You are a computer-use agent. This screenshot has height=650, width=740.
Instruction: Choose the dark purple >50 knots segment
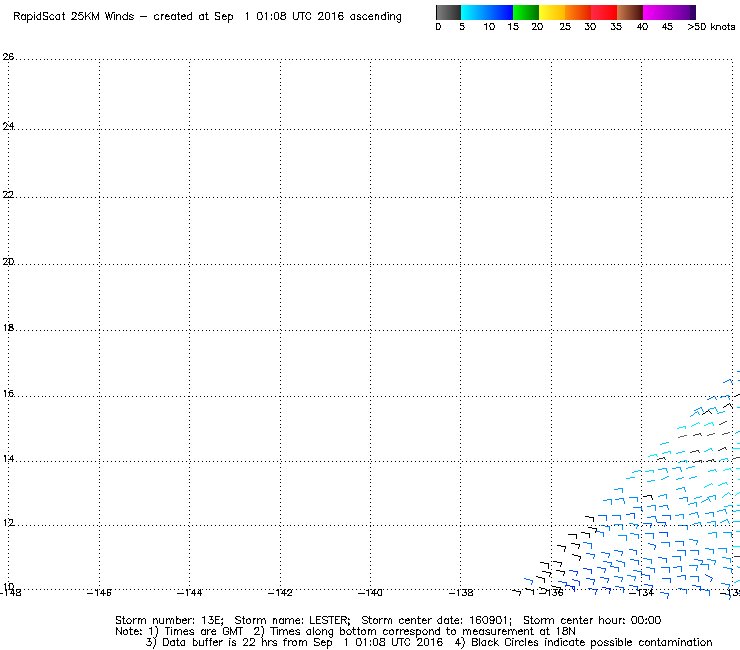(x=692, y=12)
